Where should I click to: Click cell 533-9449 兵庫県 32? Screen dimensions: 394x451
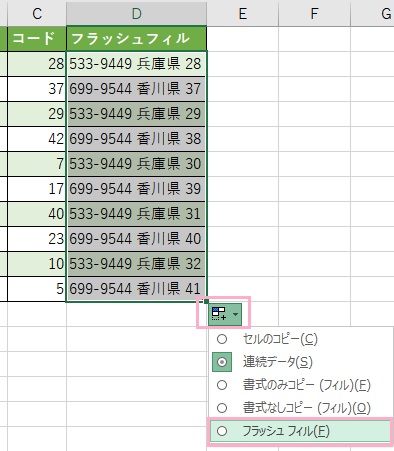tap(136, 264)
